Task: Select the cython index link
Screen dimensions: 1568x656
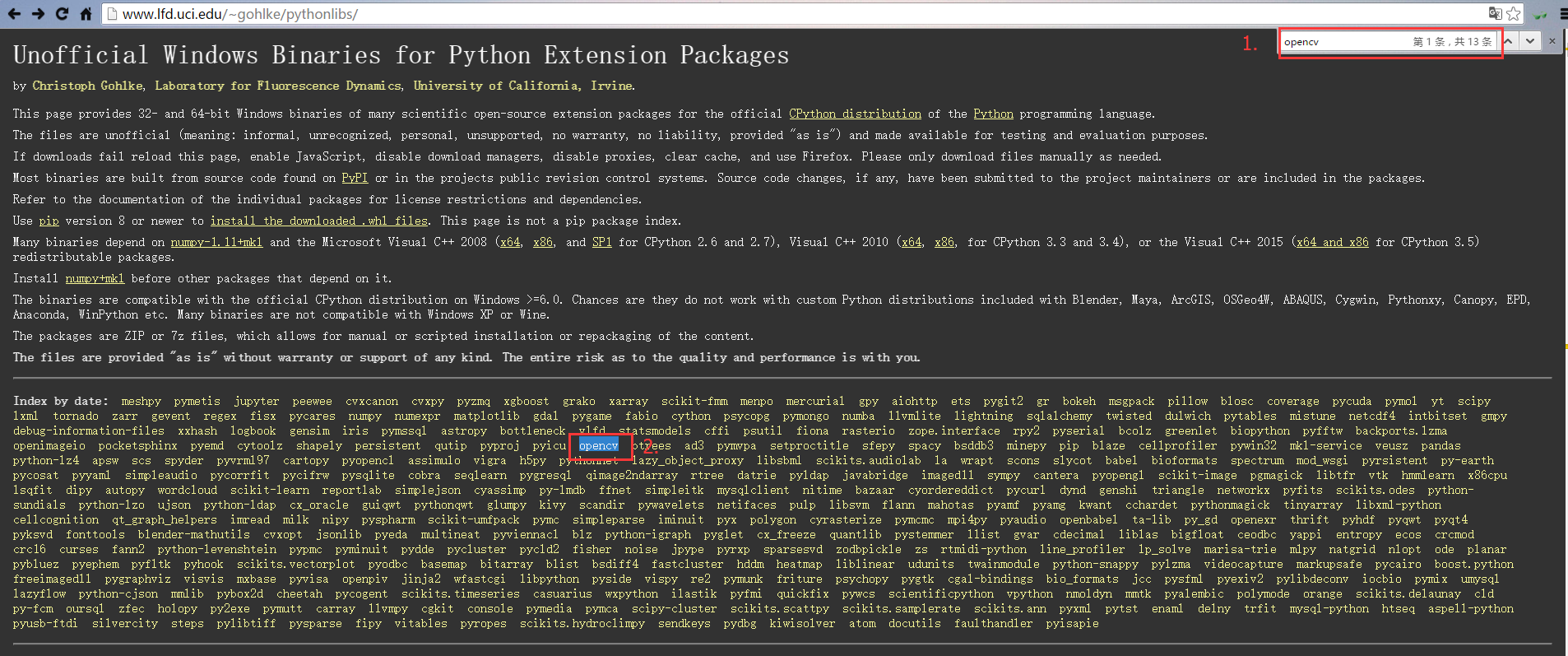Action: 691,416
